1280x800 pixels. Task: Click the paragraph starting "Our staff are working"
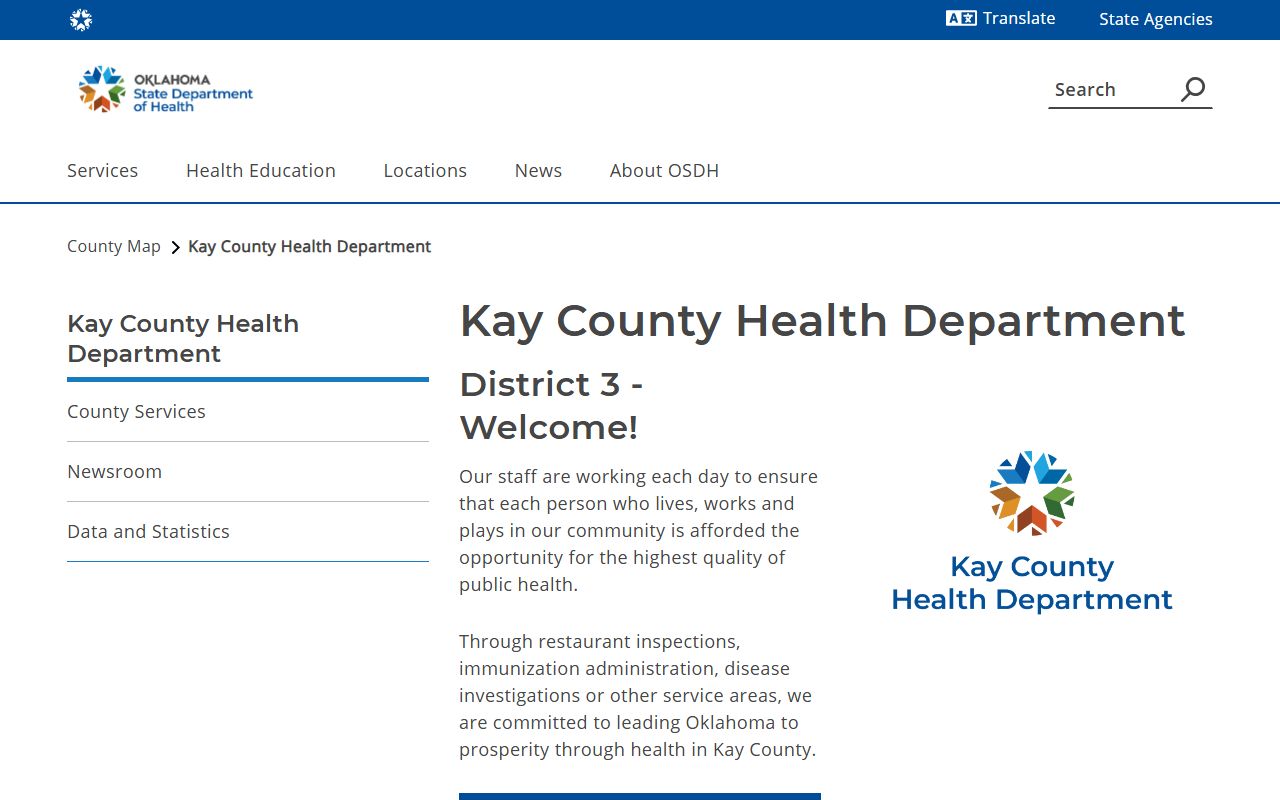pyautogui.click(x=639, y=530)
